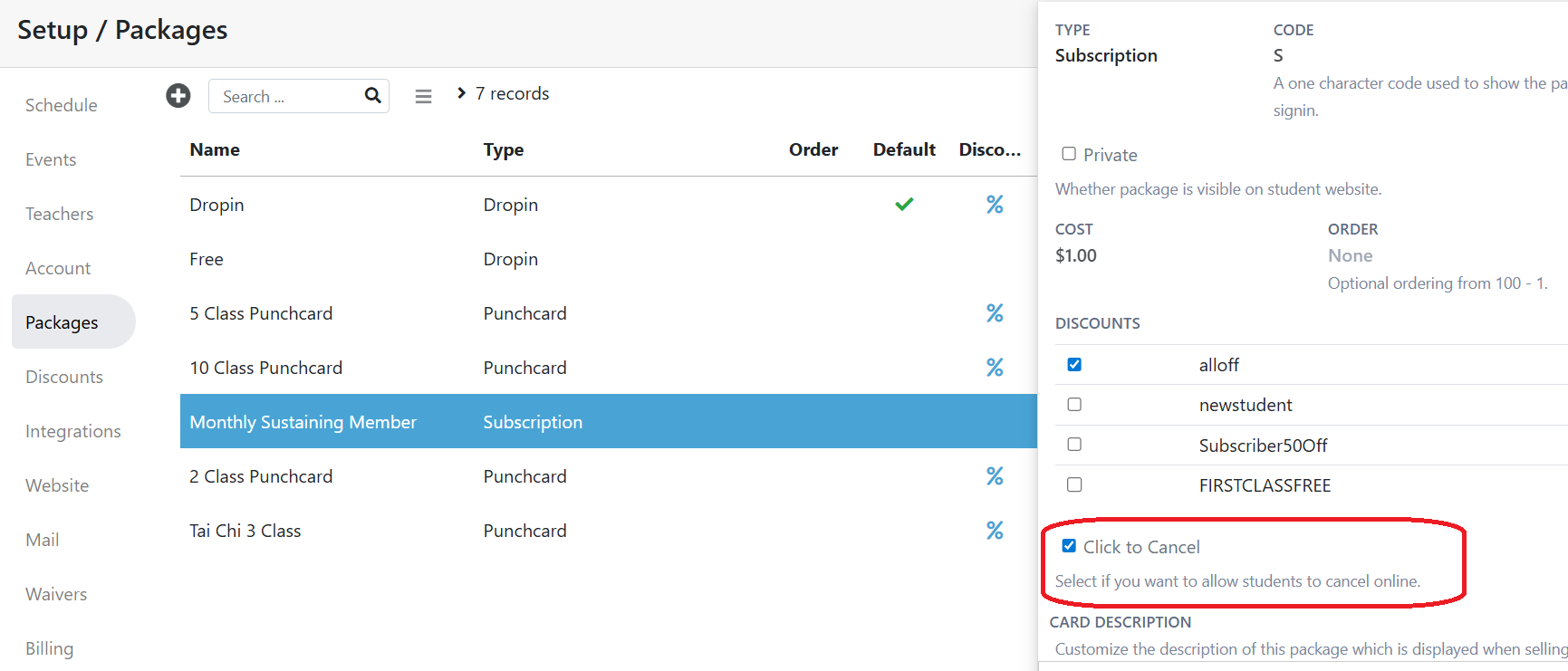Open the Discounts setup section
Viewport: 1568px width, 671px height.
point(64,377)
